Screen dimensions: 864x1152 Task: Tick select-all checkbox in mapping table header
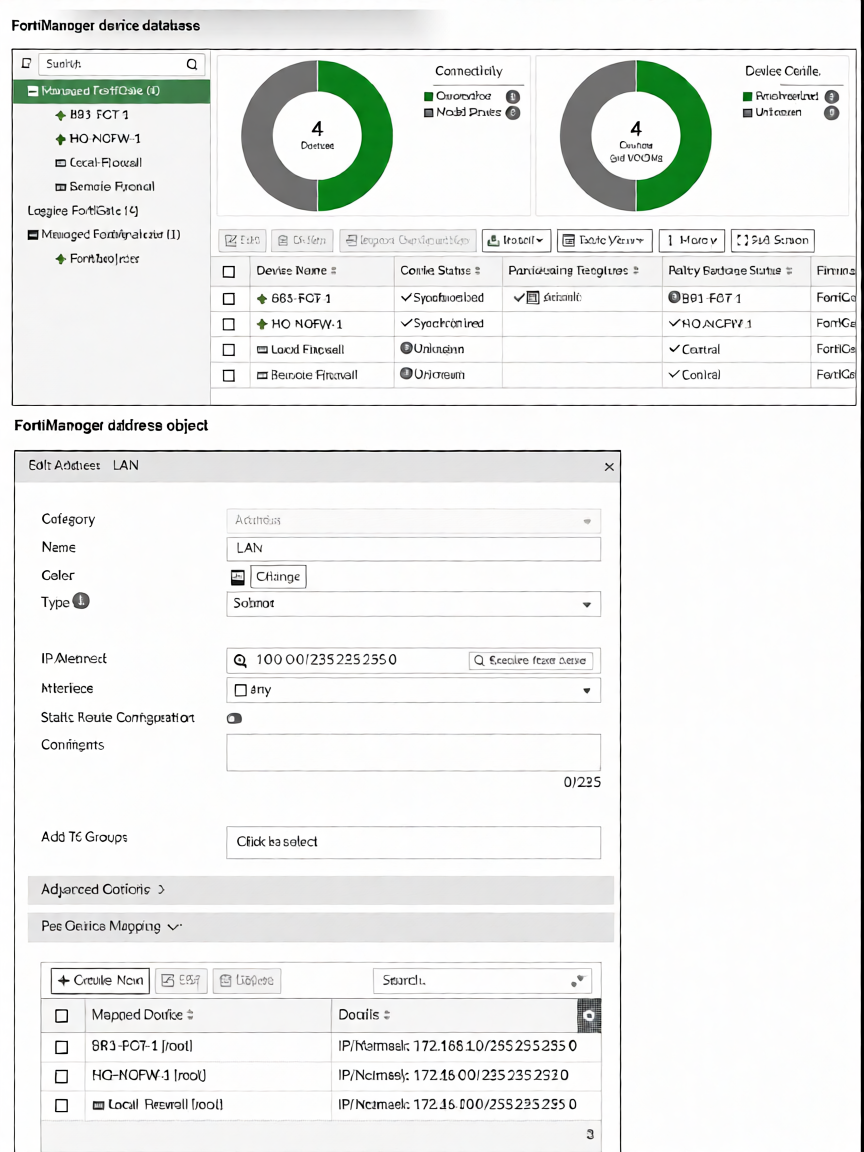click(x=62, y=1016)
